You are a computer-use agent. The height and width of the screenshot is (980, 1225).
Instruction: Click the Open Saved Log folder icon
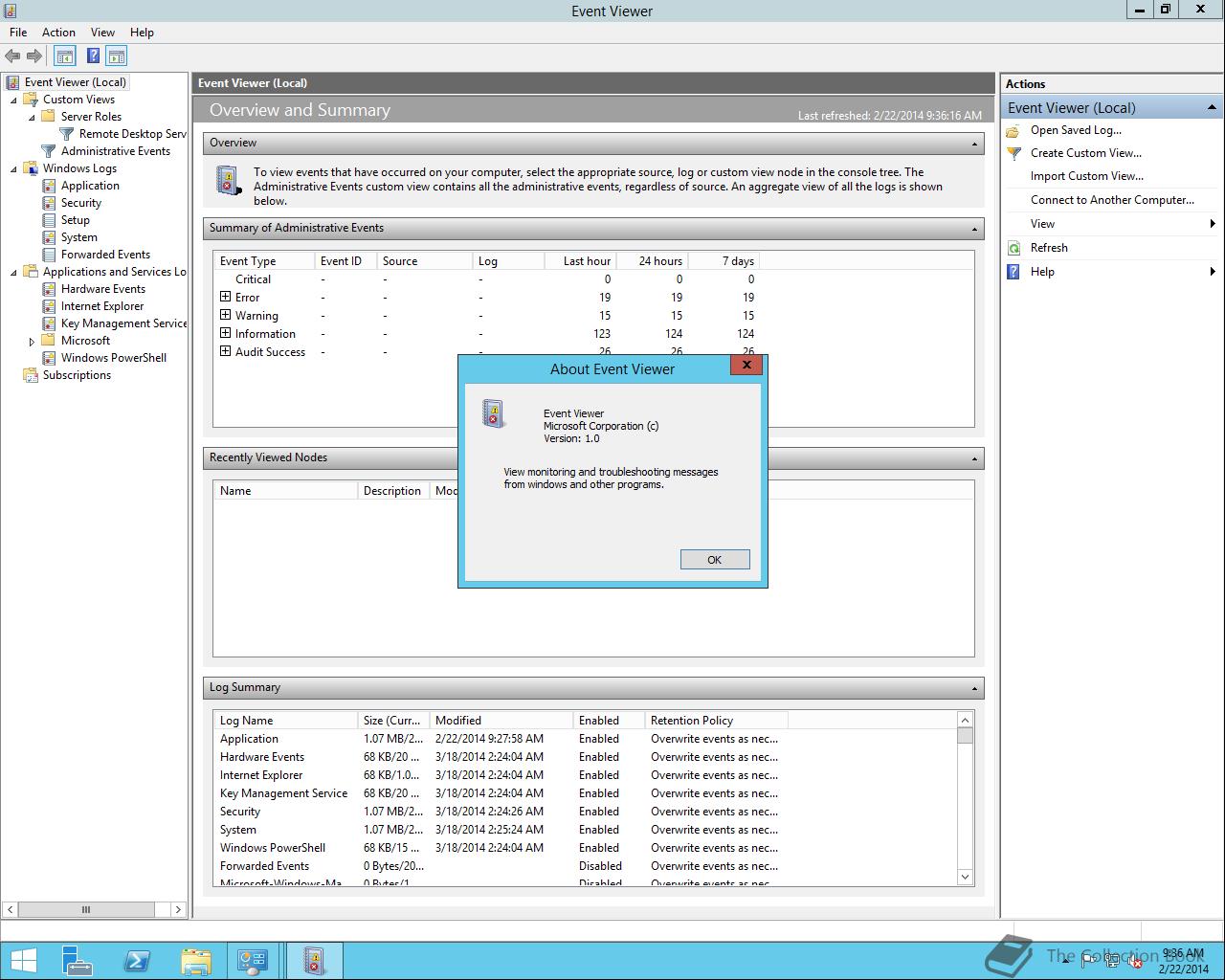click(x=1014, y=130)
